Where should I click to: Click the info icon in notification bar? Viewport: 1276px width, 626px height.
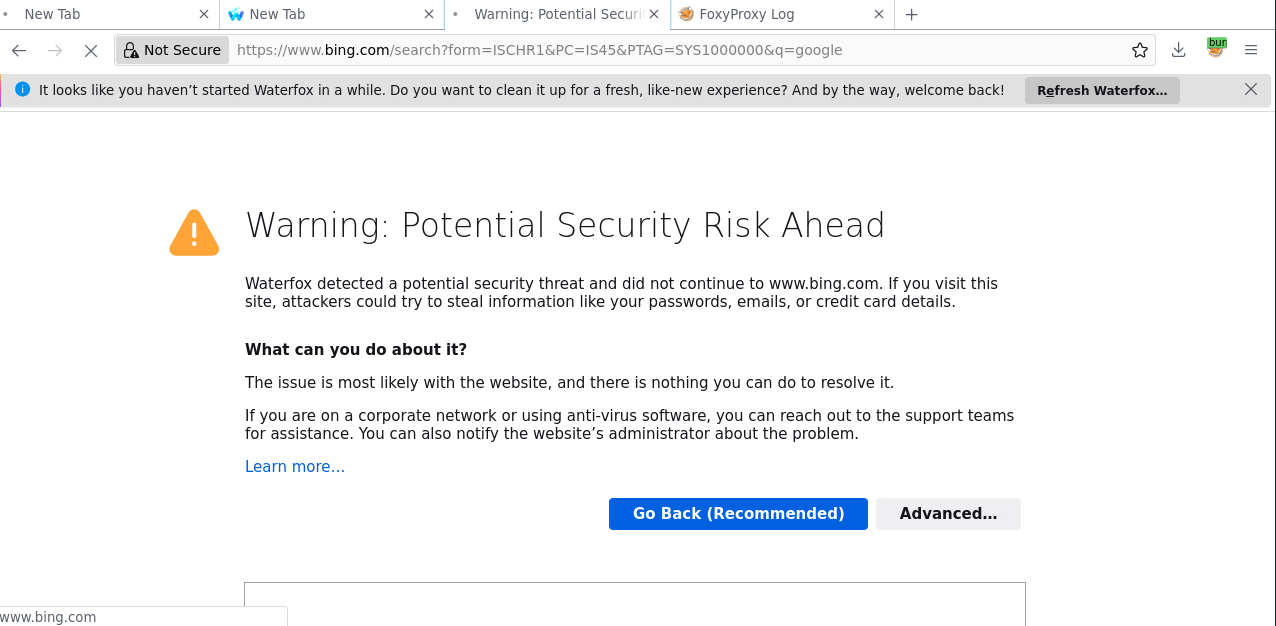[x=22, y=89]
